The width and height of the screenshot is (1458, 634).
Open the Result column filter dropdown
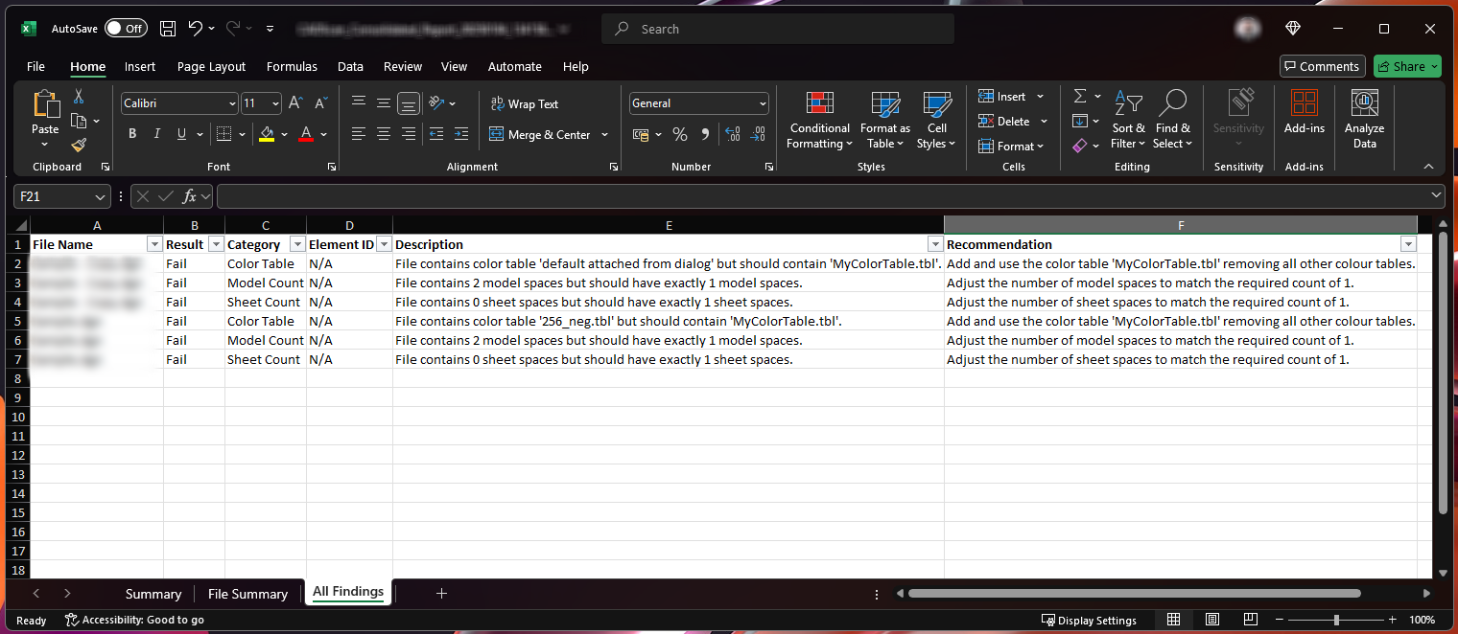215,245
